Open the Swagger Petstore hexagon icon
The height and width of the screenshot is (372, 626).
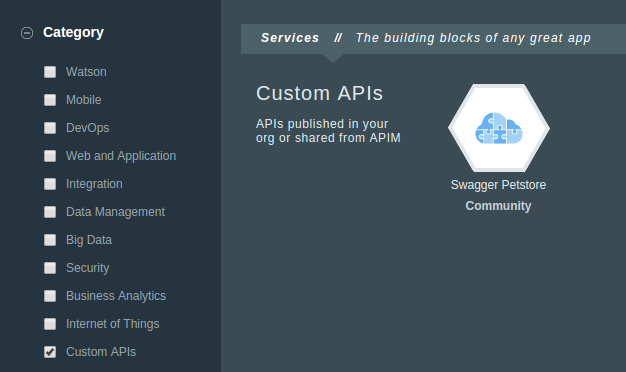tap(499, 128)
